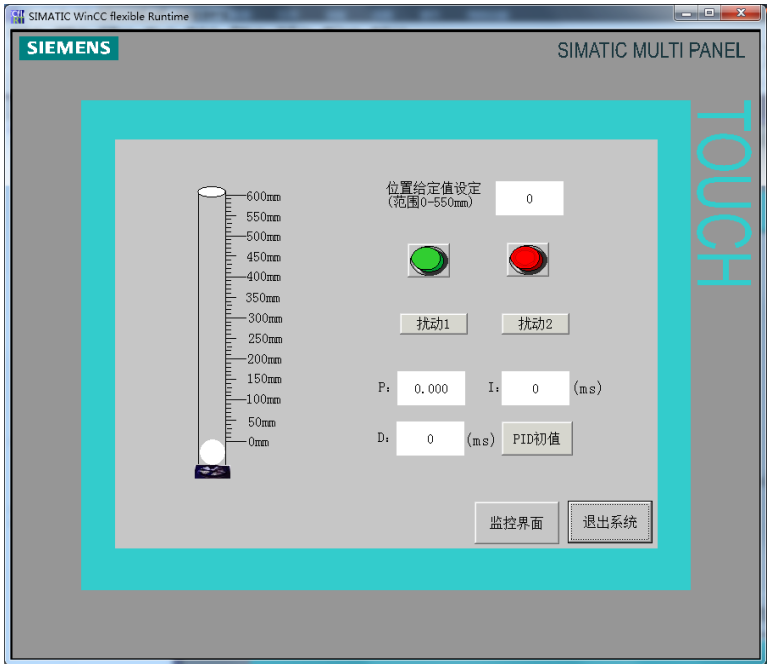Click the I: parameter label
Screen dimensions: 772x664
point(493,387)
